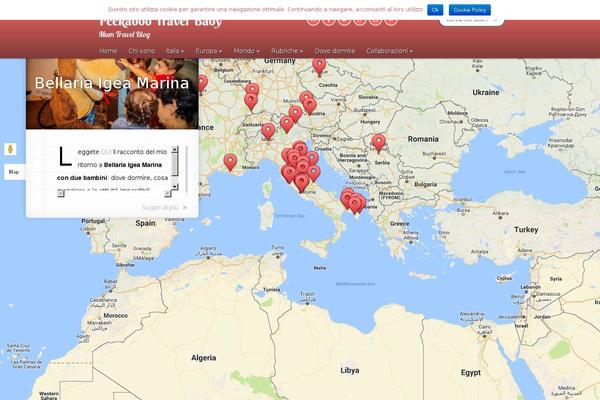600x400 pixels.
Task: Click the Greece label on the map
Action: 399,224
